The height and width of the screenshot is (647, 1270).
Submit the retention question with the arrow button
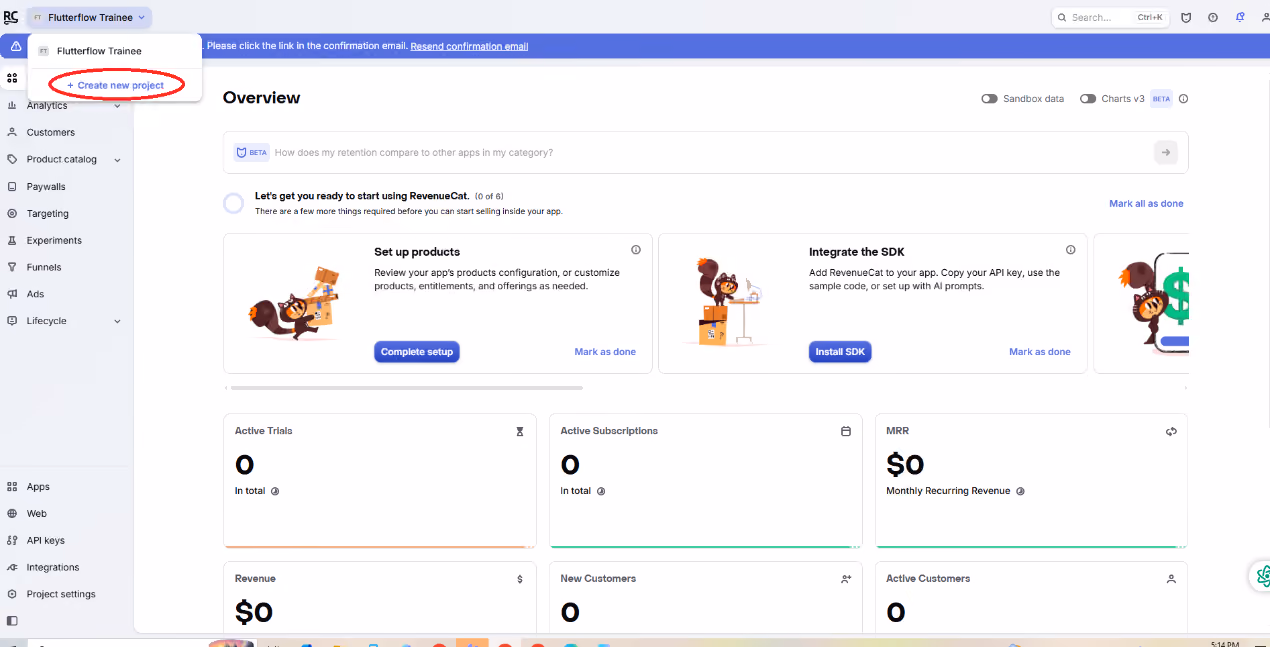point(1165,152)
